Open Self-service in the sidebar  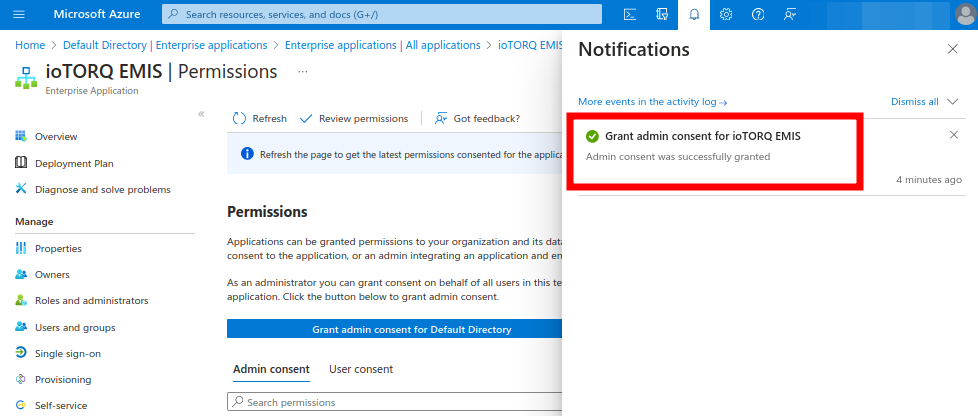61,405
